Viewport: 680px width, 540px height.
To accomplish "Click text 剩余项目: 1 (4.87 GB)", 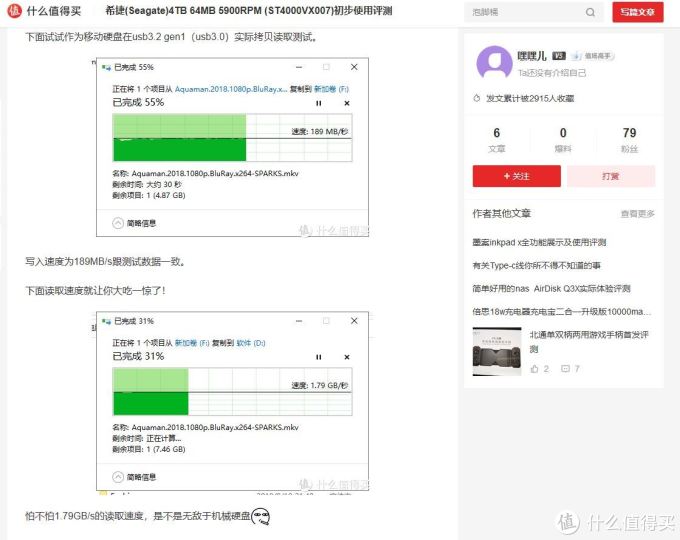I will (149, 195).
